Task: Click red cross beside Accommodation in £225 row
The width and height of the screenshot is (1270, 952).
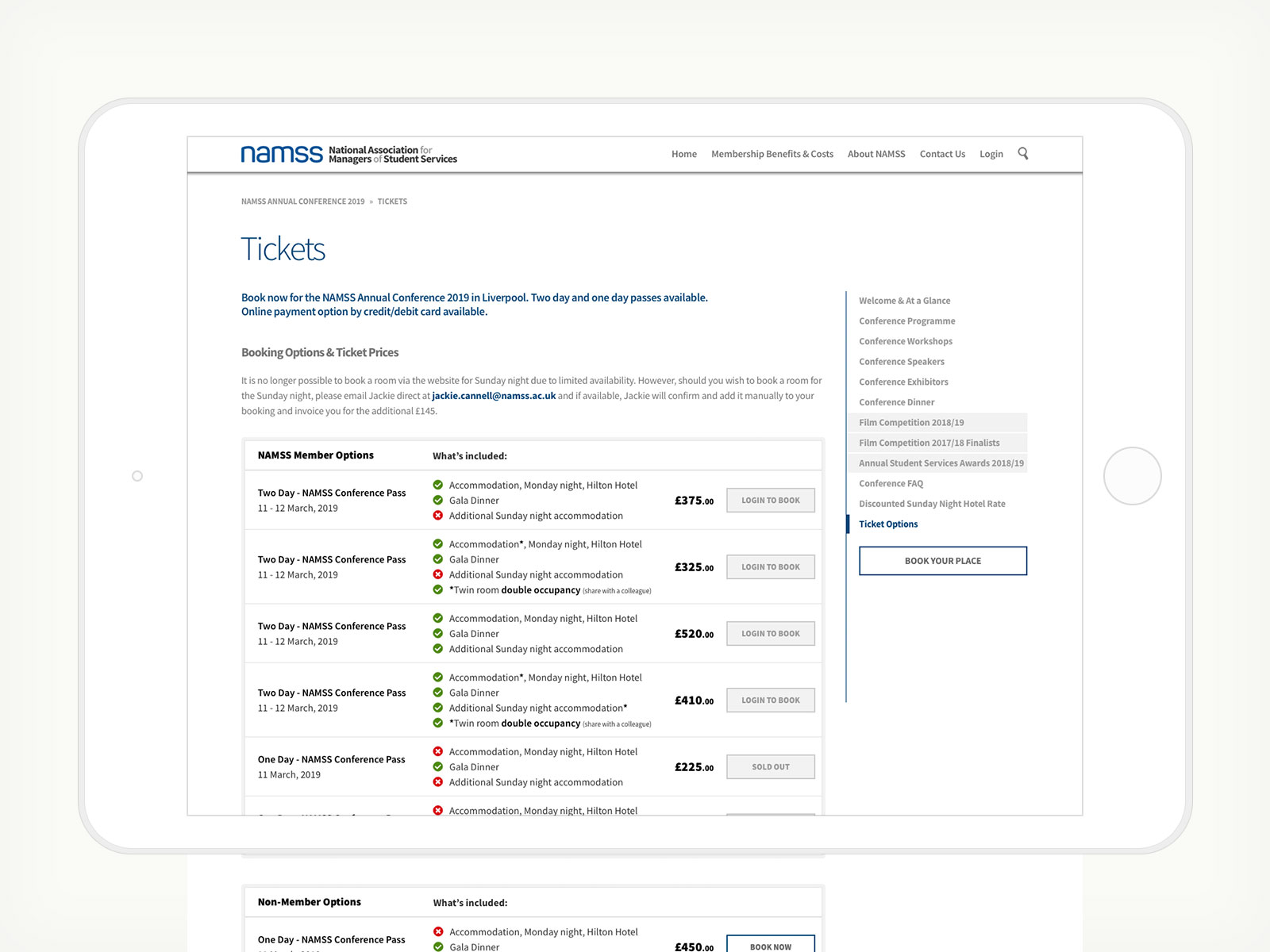Action: pyautogui.click(x=437, y=751)
